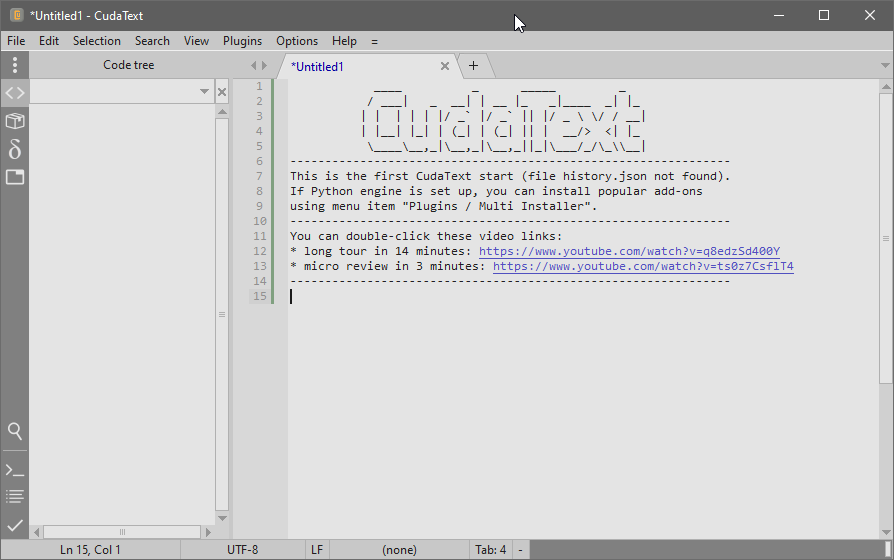Choose lexer via (none) status field
This screenshot has width=894, height=560.
pyautogui.click(x=399, y=550)
